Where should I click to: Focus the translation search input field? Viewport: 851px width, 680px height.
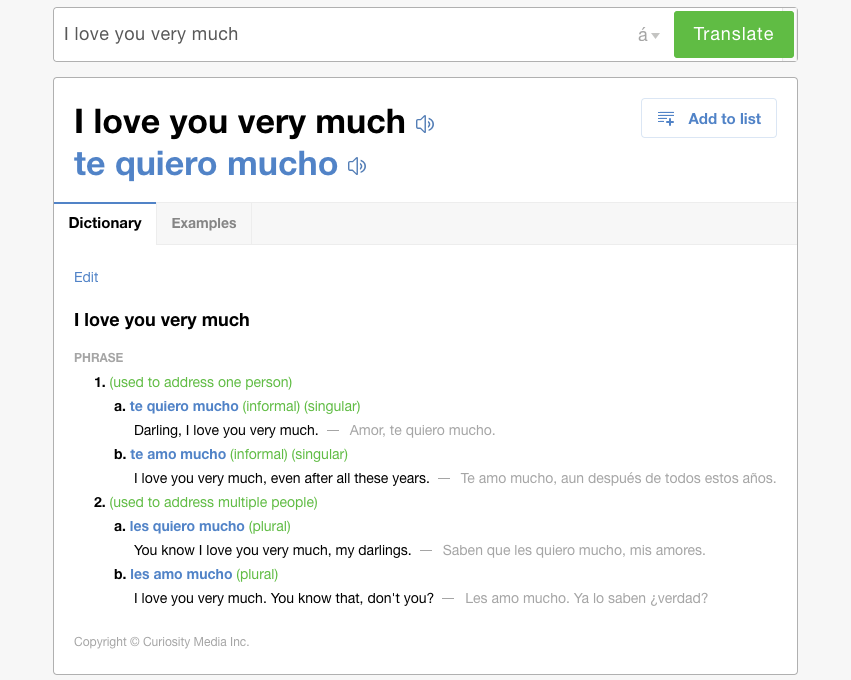[340, 34]
